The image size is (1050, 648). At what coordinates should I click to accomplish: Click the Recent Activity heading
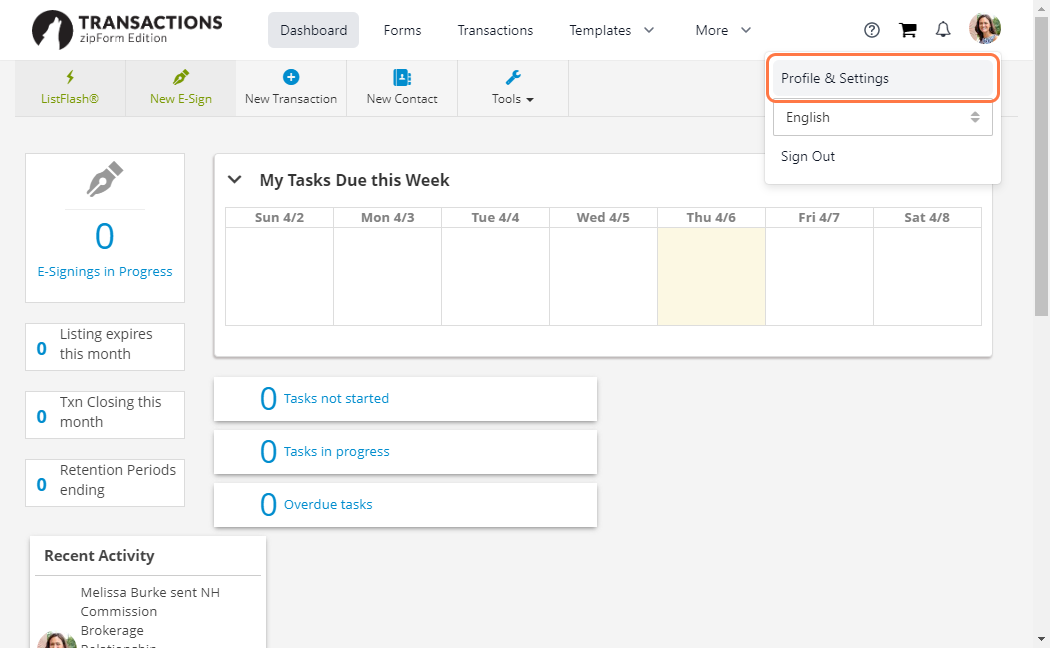pyautogui.click(x=99, y=556)
